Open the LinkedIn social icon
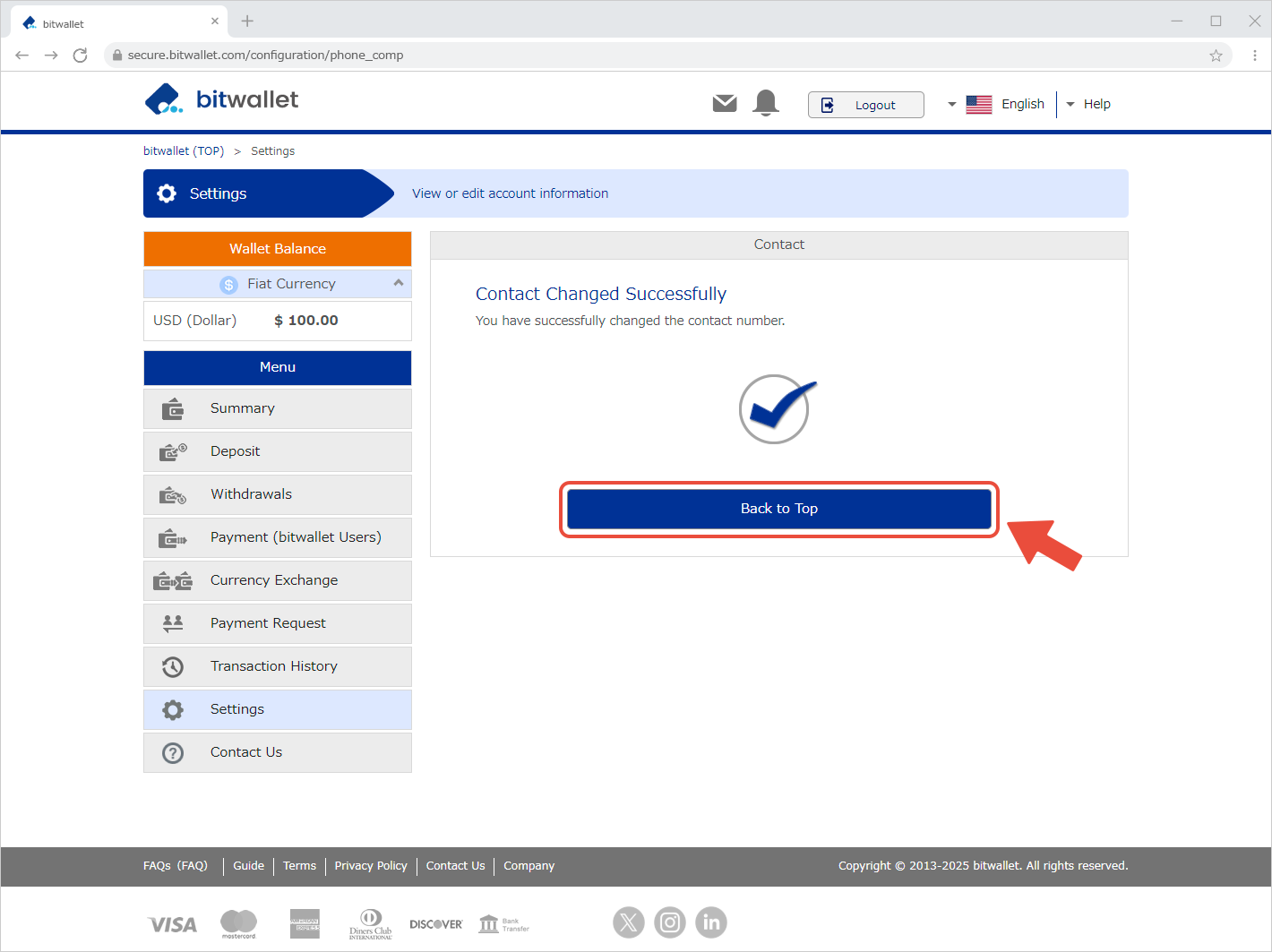 711,922
